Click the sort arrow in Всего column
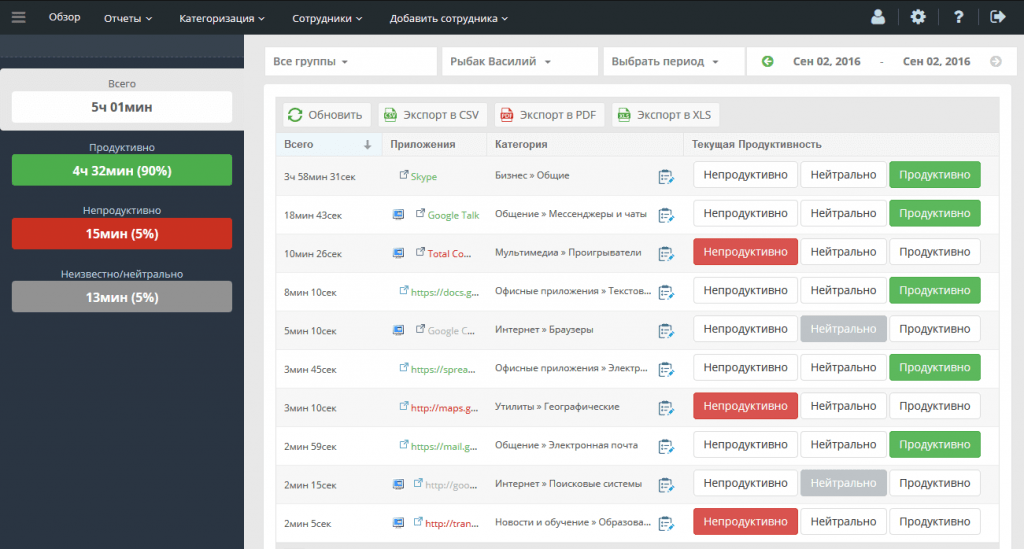The height and width of the screenshot is (549, 1024). click(x=367, y=145)
